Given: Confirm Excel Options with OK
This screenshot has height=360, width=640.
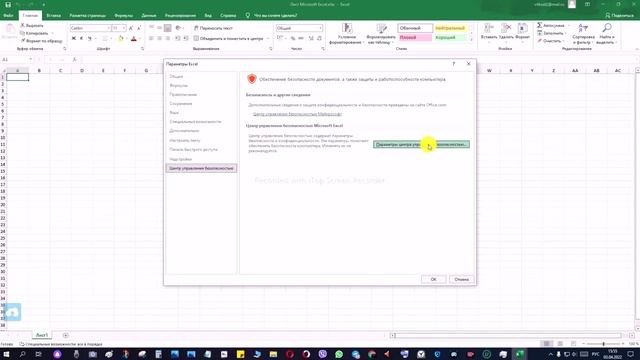Looking at the screenshot, I should (x=433, y=279).
